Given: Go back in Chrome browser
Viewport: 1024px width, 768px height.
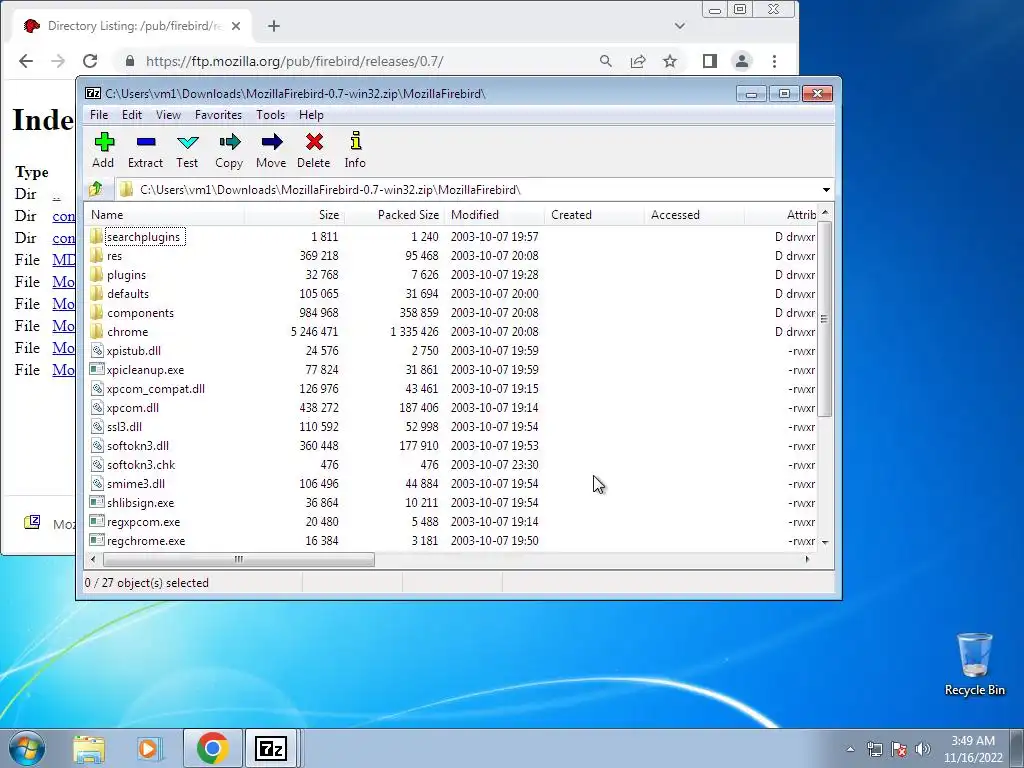Looking at the screenshot, I should (26, 61).
